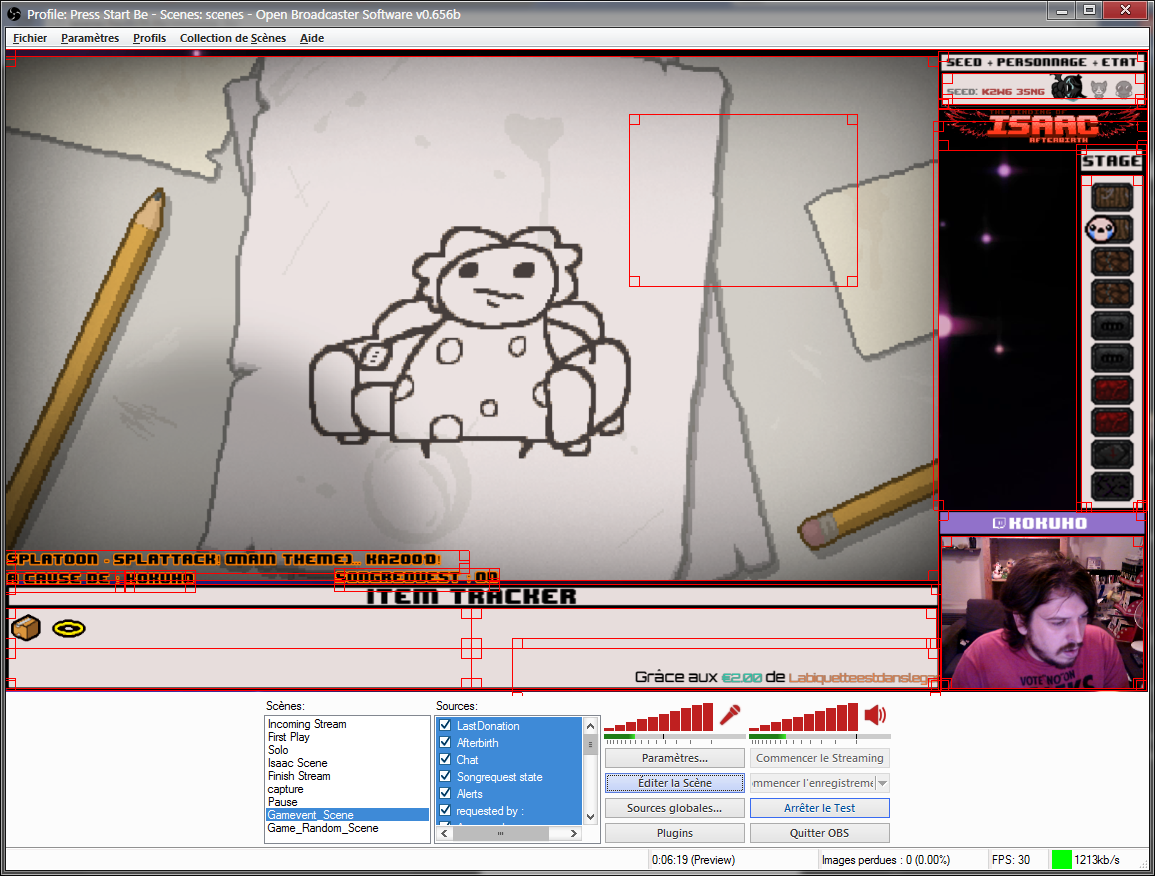Click the Twitch logo beside KOKUHO
Viewport: 1155px width, 876px height.
tap(999, 523)
